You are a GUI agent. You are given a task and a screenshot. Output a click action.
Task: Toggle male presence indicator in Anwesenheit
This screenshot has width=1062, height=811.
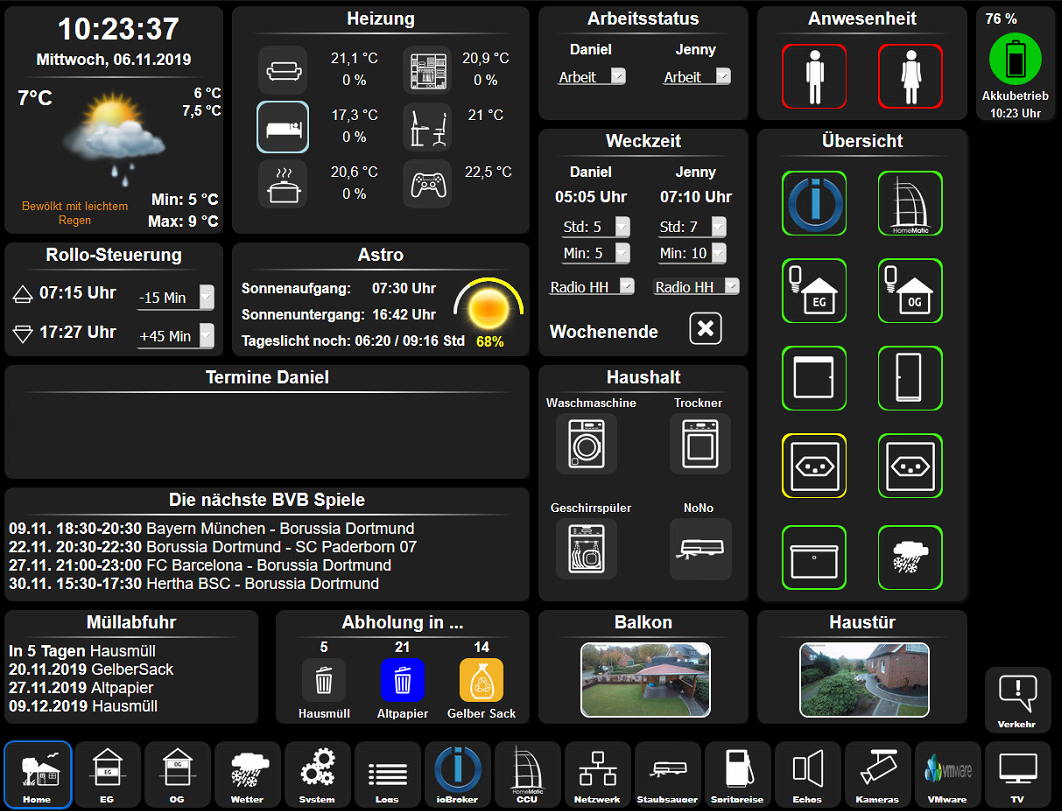(814, 77)
